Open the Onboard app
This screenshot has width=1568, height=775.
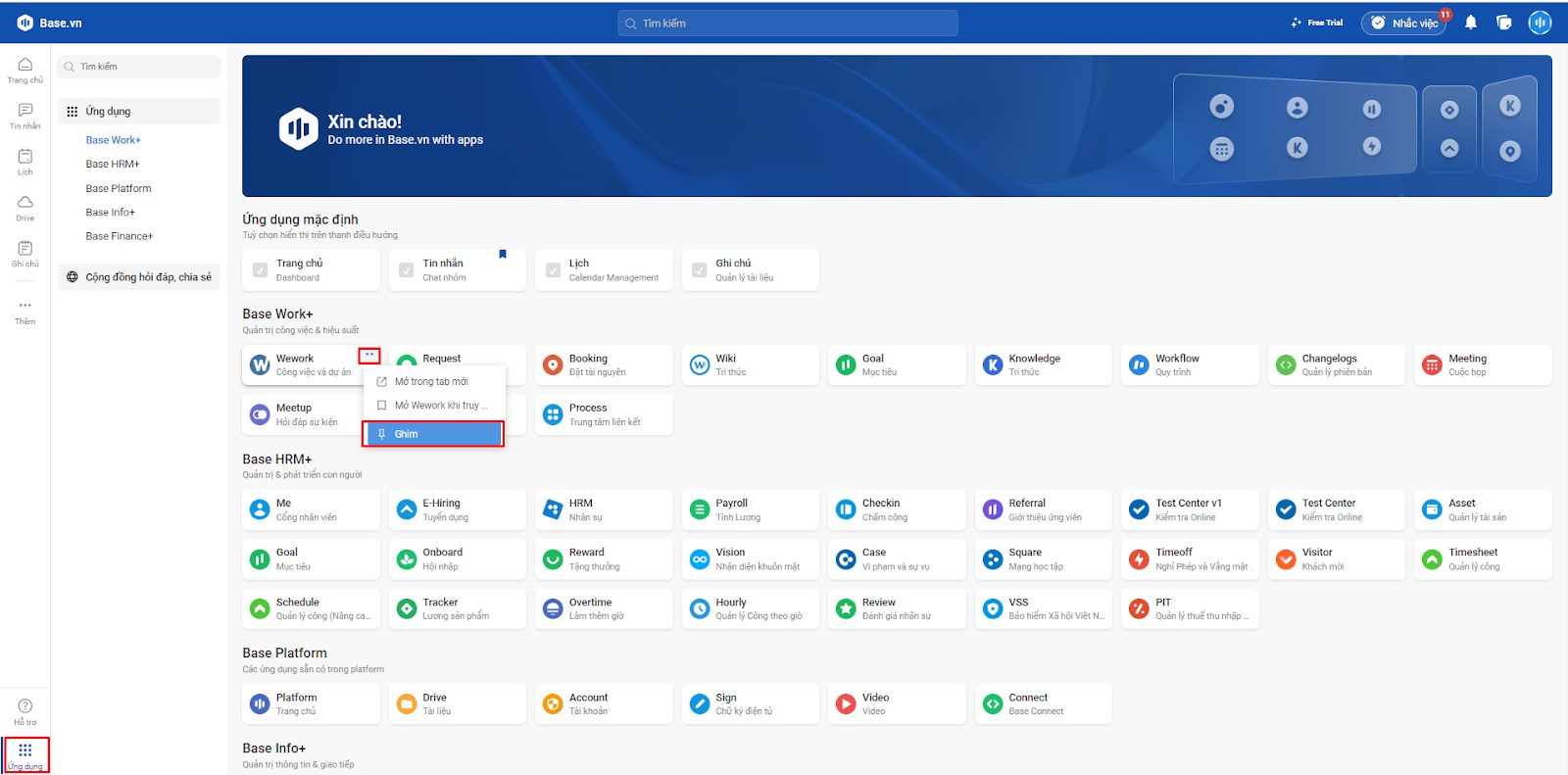[x=458, y=558]
